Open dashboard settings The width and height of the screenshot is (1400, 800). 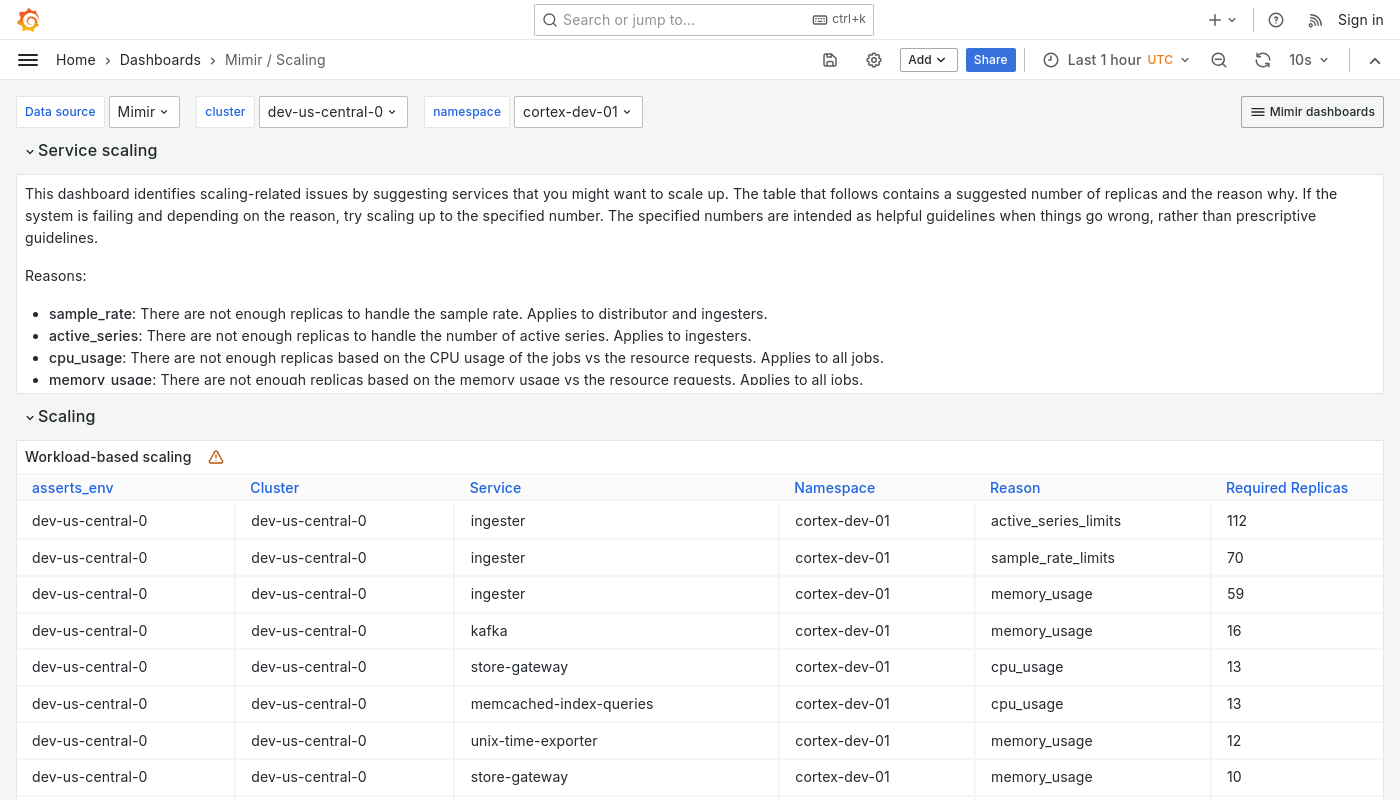[874, 59]
